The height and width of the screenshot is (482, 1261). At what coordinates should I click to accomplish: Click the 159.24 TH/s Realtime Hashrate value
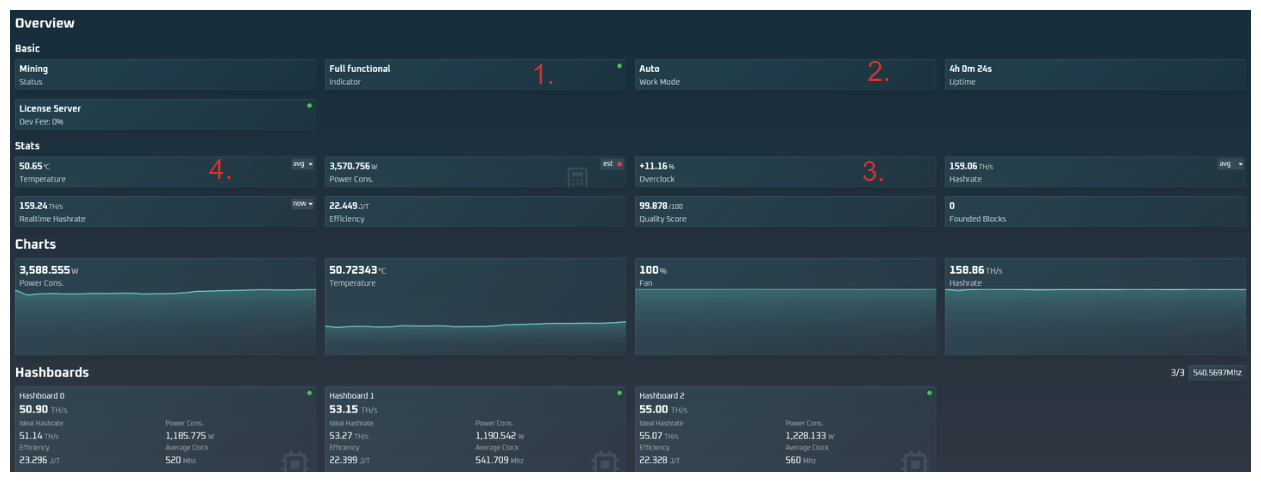pos(41,205)
